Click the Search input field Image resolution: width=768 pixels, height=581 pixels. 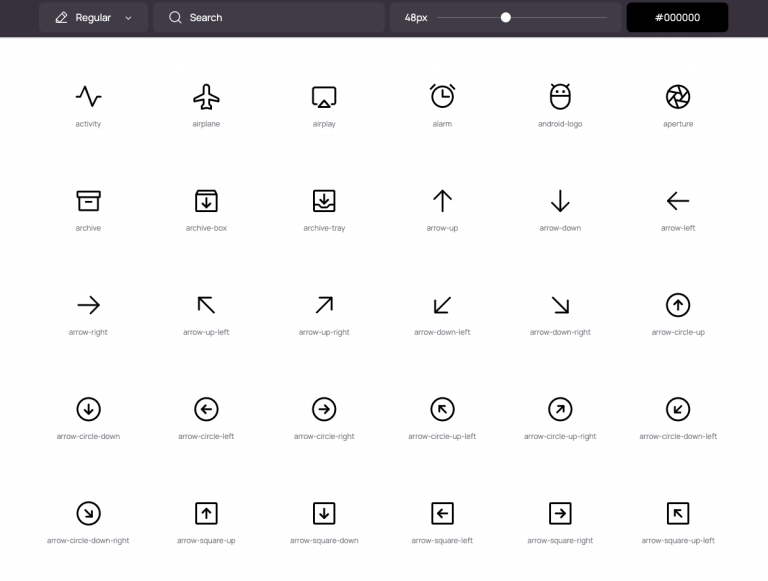pyautogui.click(x=269, y=18)
